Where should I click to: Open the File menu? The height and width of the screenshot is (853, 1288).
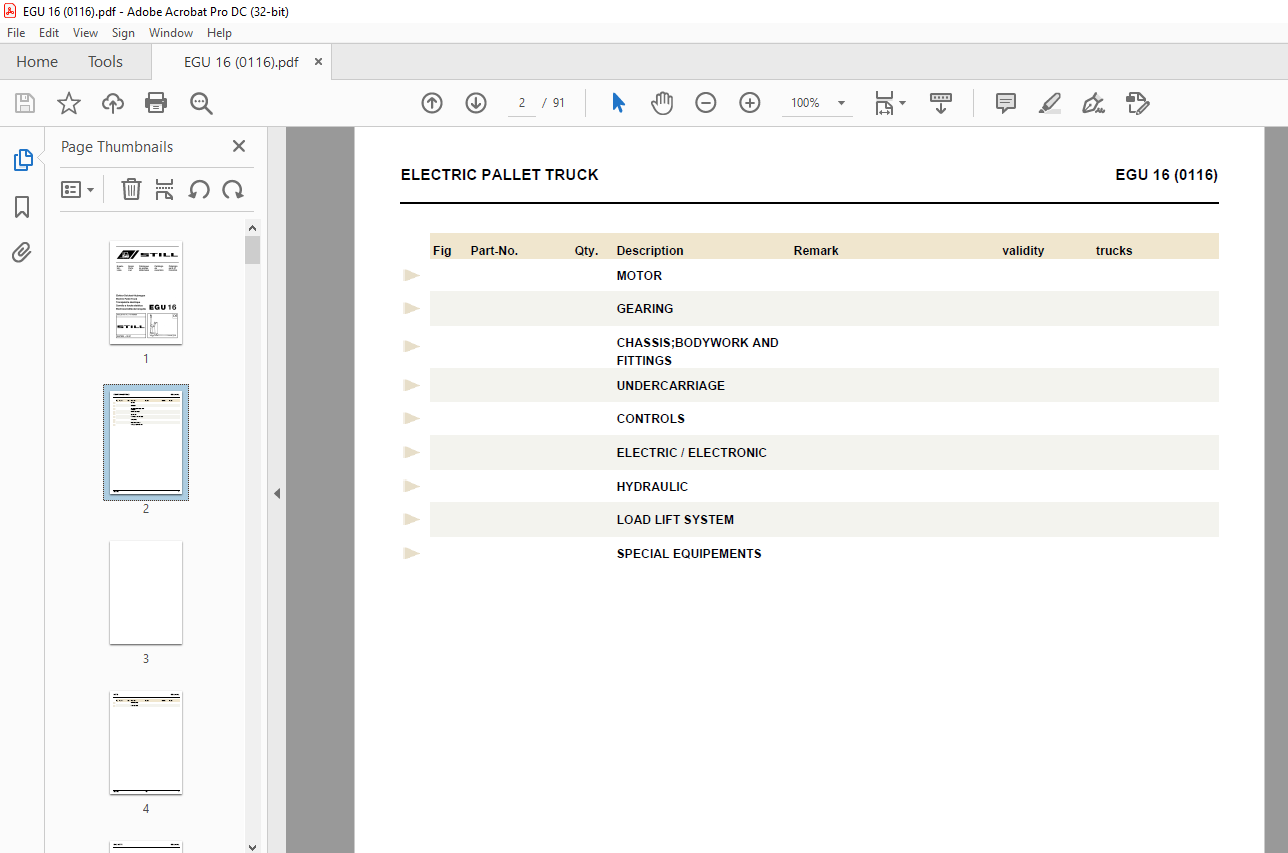(16, 33)
